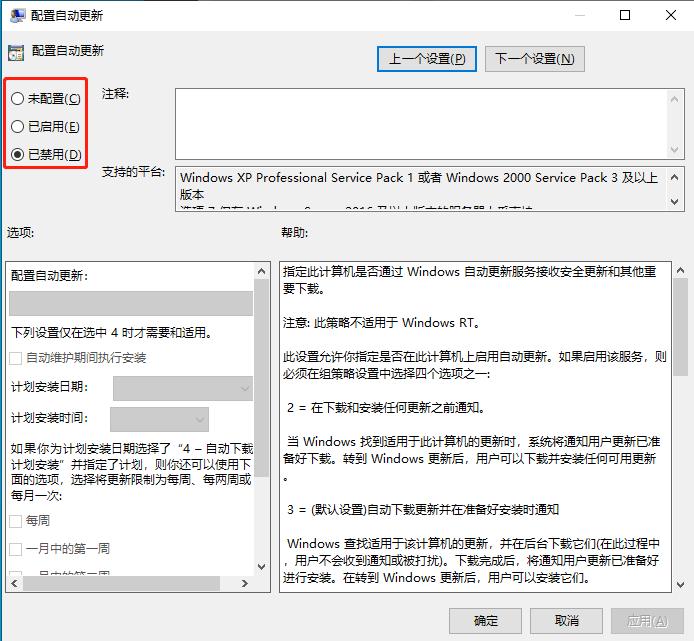
Task: Tick the 自动维护期间执行安装 checkbox
Action: pos(15,358)
